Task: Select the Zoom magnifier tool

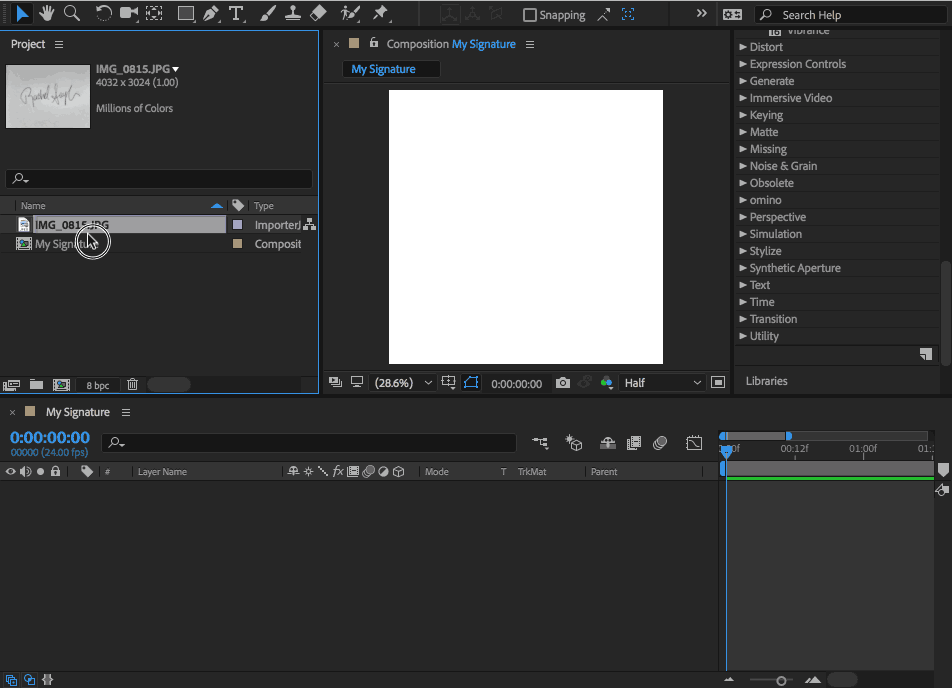Action: (72, 13)
